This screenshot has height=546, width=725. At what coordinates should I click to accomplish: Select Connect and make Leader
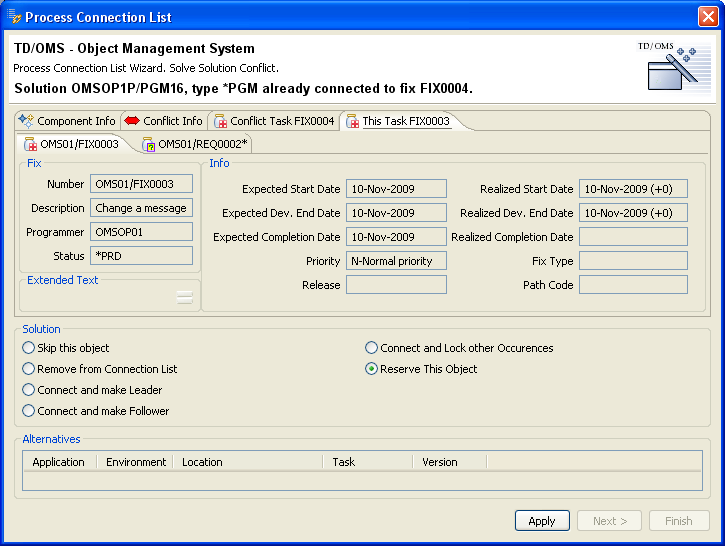29,390
